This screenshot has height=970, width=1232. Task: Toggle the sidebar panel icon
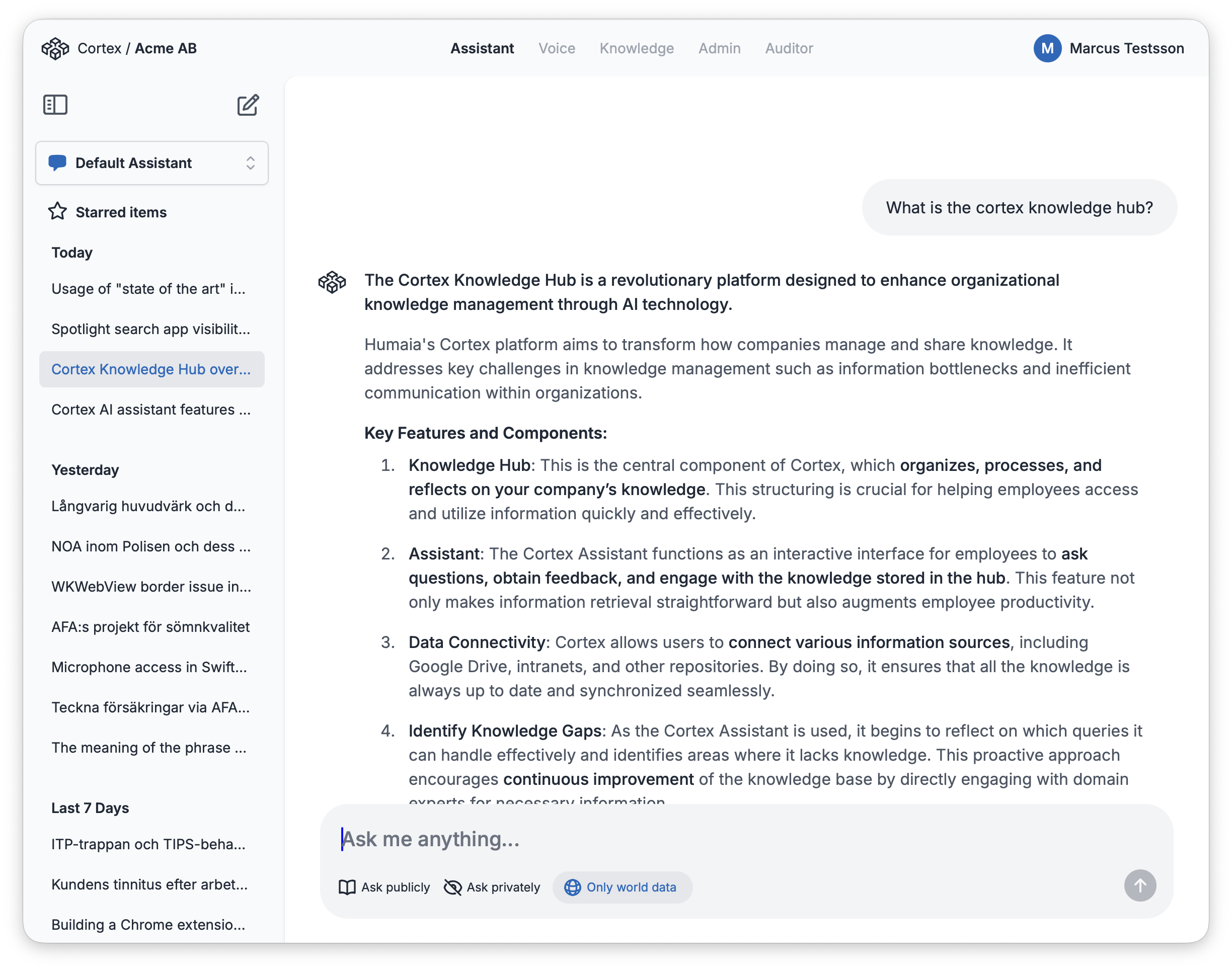pyautogui.click(x=55, y=105)
